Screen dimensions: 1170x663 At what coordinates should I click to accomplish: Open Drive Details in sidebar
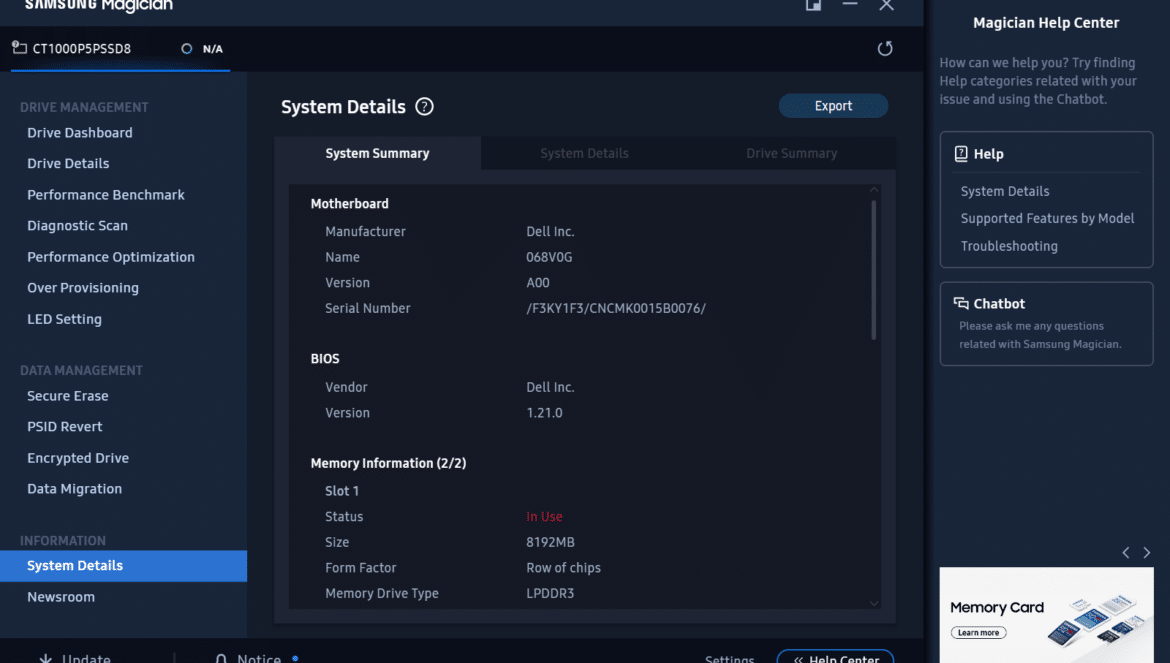tap(68, 163)
